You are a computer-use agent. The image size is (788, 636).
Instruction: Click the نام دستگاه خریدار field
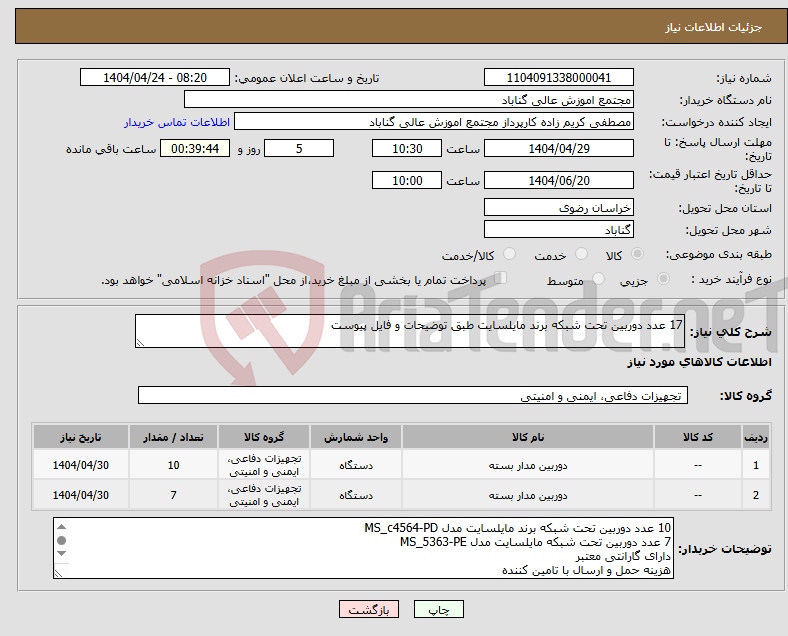point(409,99)
